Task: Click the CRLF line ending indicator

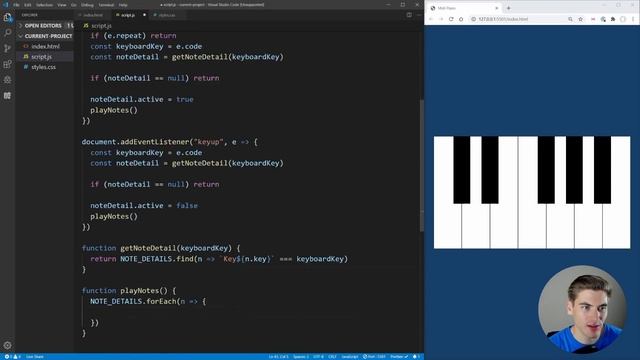Action: coord(332,357)
